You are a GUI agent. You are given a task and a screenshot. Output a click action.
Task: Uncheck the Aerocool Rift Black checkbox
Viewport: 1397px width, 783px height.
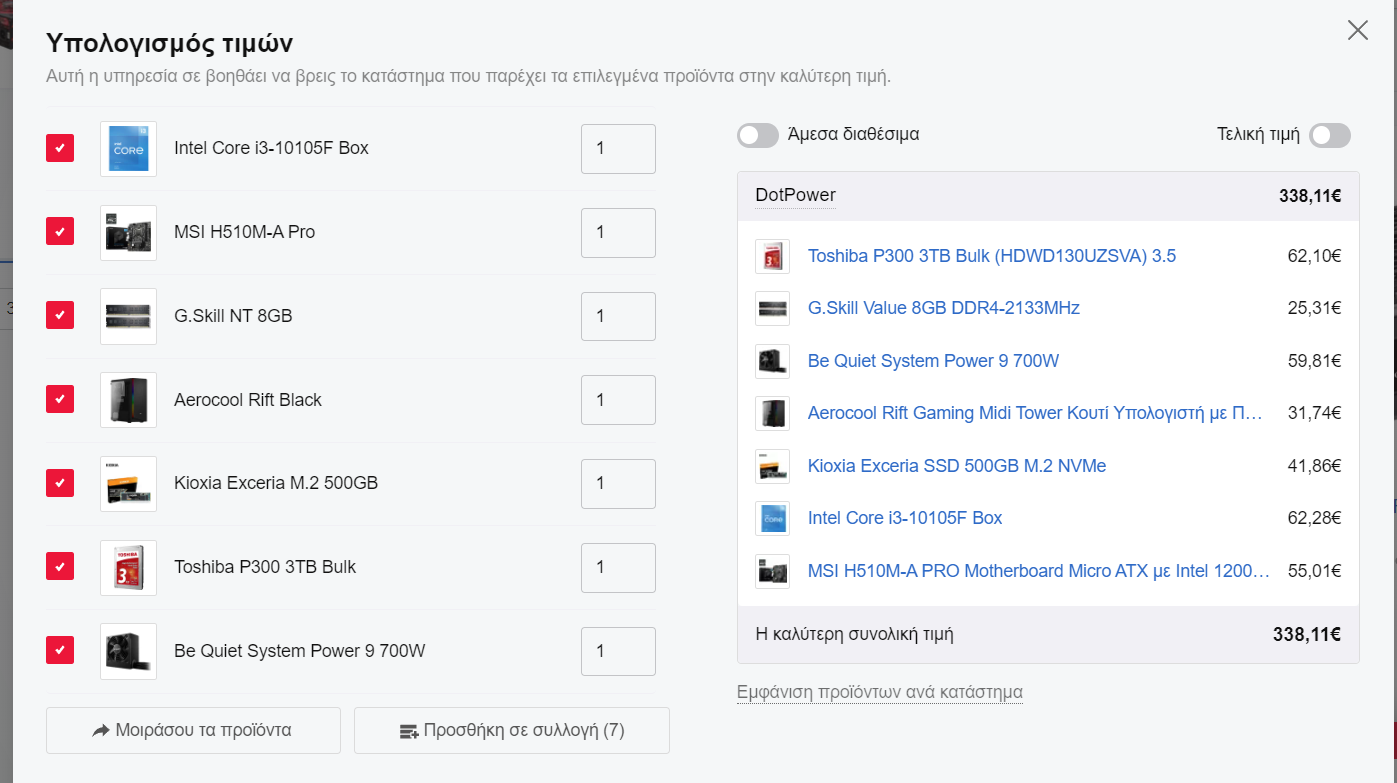point(60,399)
